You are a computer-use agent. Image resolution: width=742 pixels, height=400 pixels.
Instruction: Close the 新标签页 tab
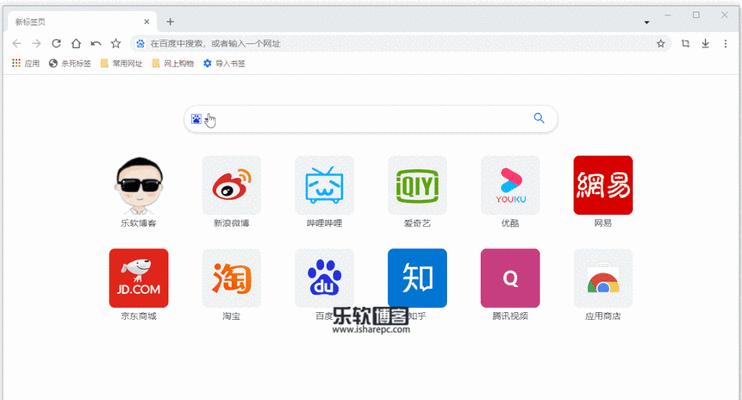click(x=147, y=22)
